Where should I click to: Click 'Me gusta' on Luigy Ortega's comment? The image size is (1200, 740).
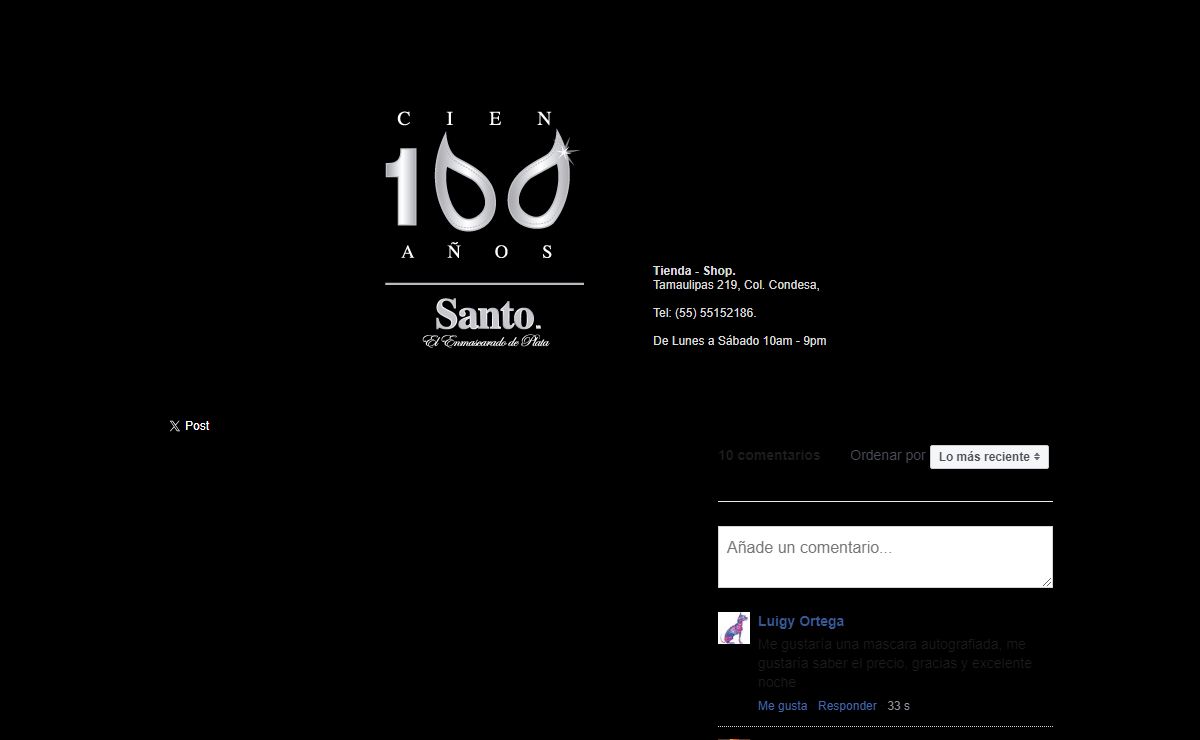[783, 706]
